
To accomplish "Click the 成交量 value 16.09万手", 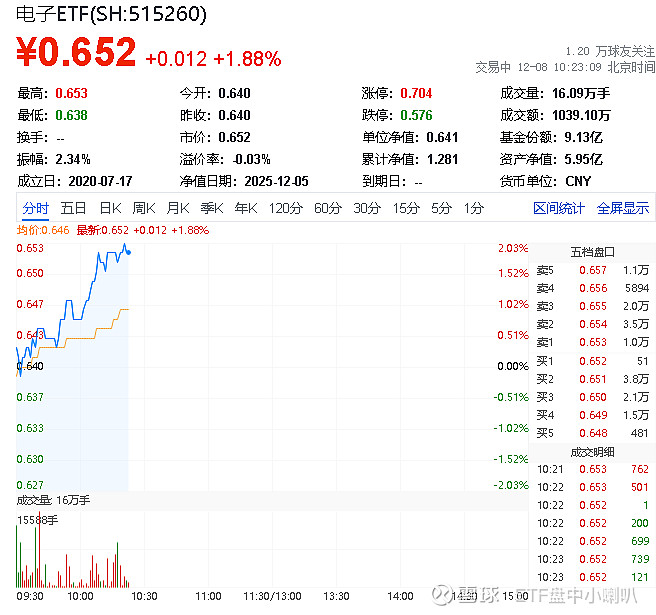I will tap(581, 93).
